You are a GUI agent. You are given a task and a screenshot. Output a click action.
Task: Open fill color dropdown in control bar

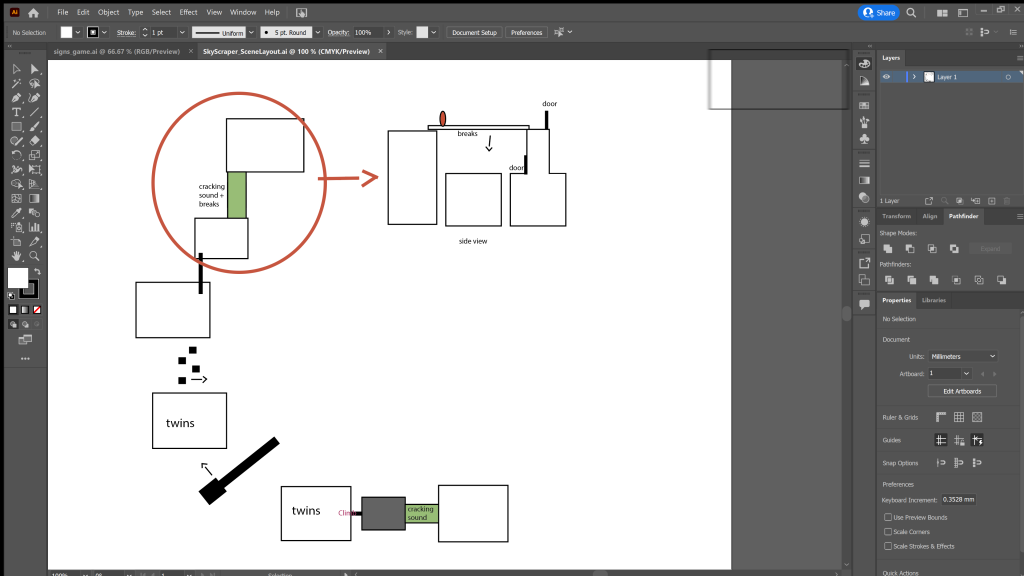78,33
